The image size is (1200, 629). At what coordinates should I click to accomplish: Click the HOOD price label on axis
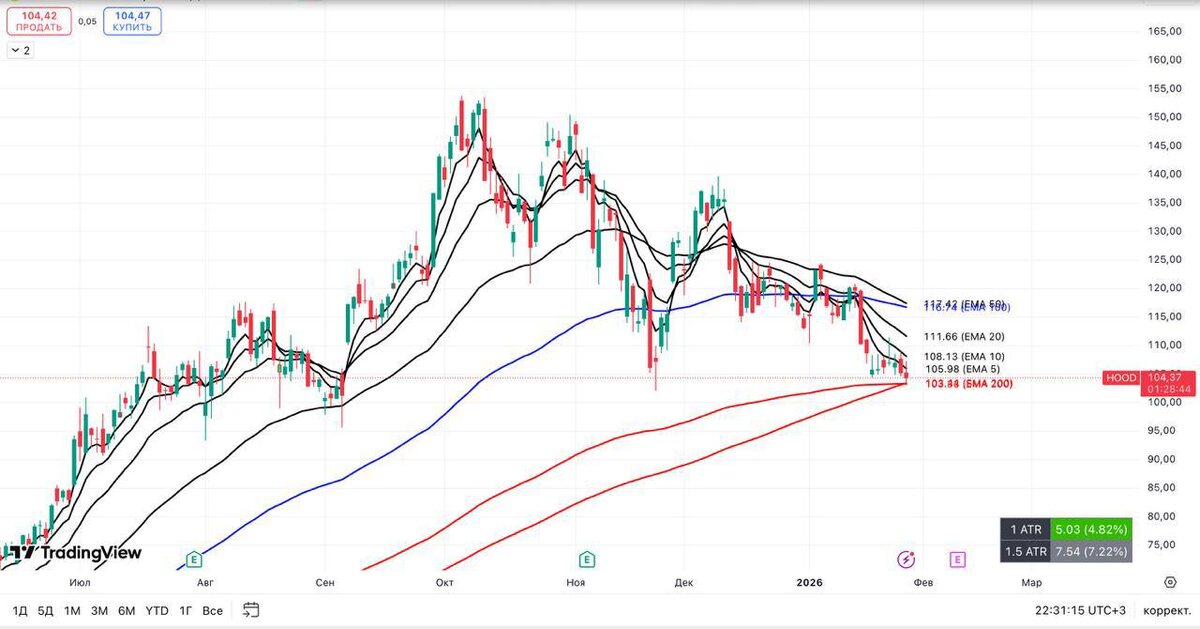click(x=1119, y=377)
